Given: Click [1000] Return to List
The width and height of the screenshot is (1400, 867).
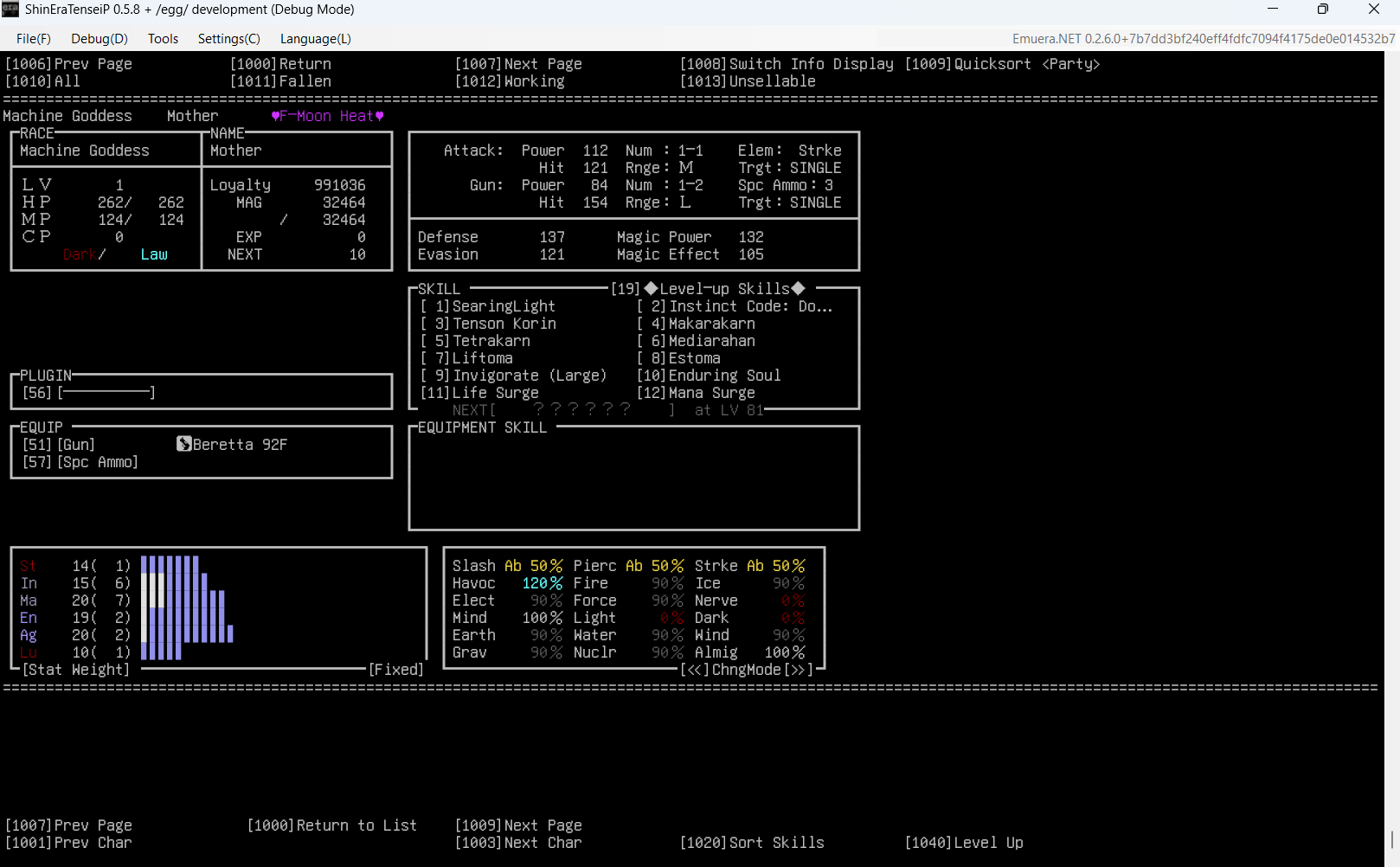Looking at the screenshot, I should point(332,825).
